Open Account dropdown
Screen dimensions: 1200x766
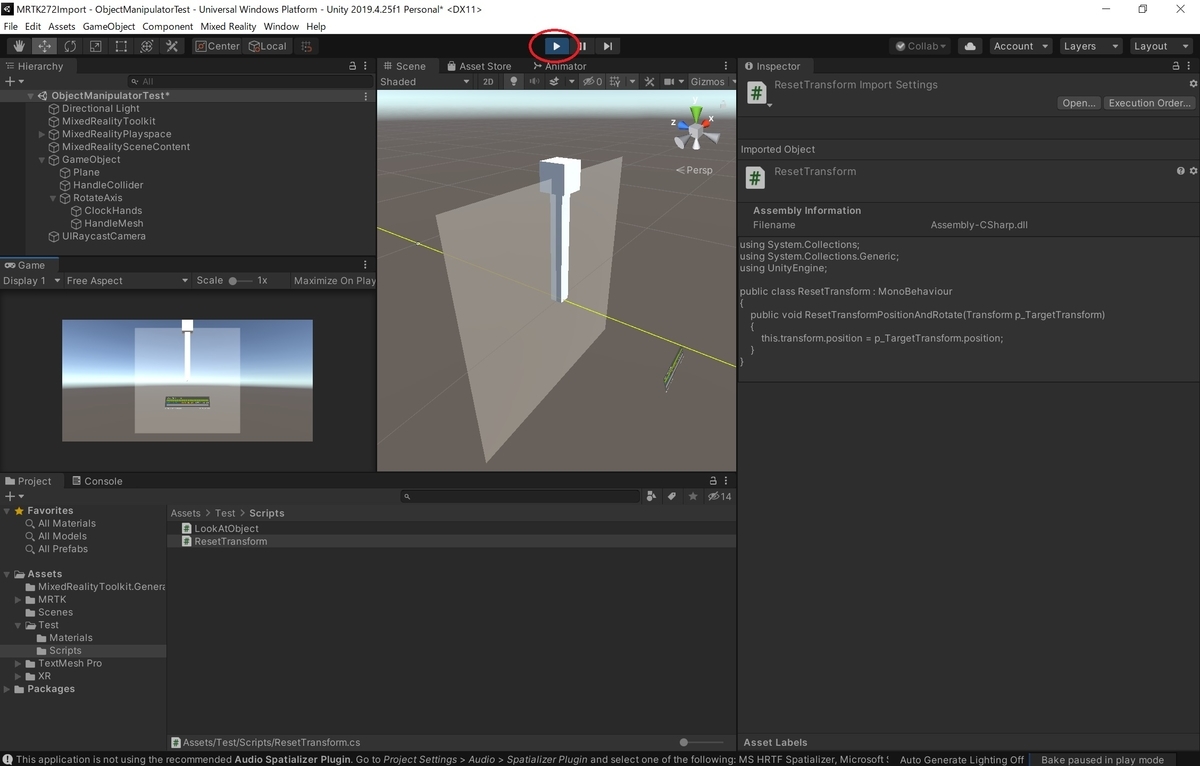[x=1020, y=46]
